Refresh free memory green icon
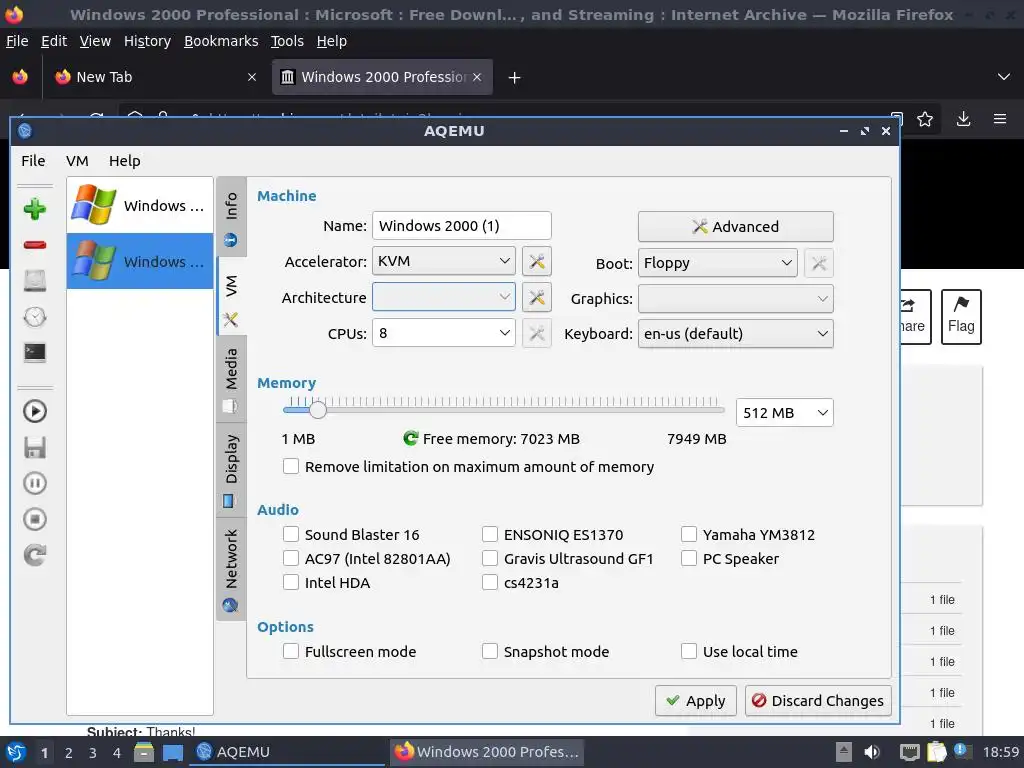 (410, 438)
